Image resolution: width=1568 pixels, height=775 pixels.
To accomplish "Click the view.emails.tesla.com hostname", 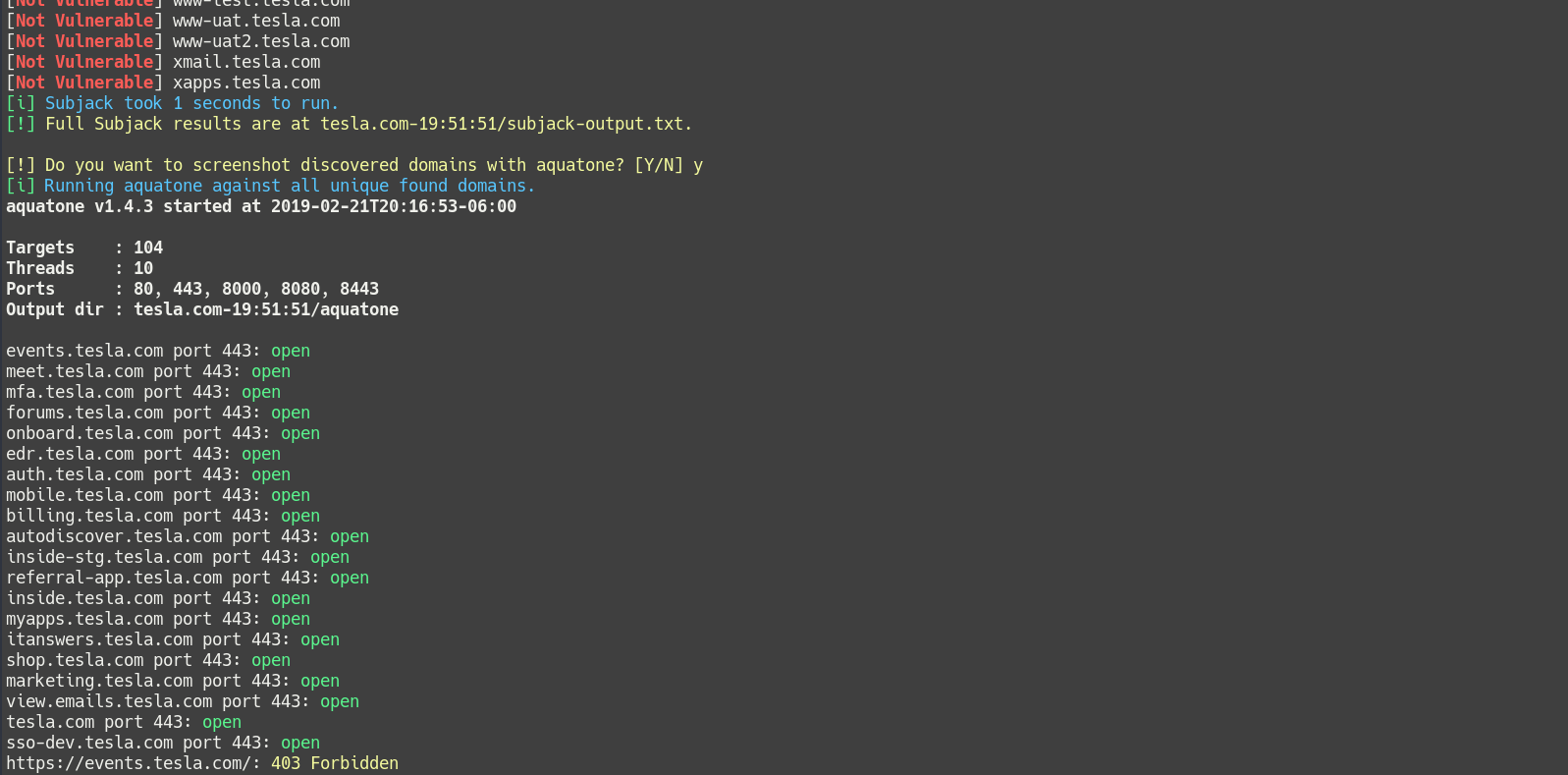I will pos(109,701).
